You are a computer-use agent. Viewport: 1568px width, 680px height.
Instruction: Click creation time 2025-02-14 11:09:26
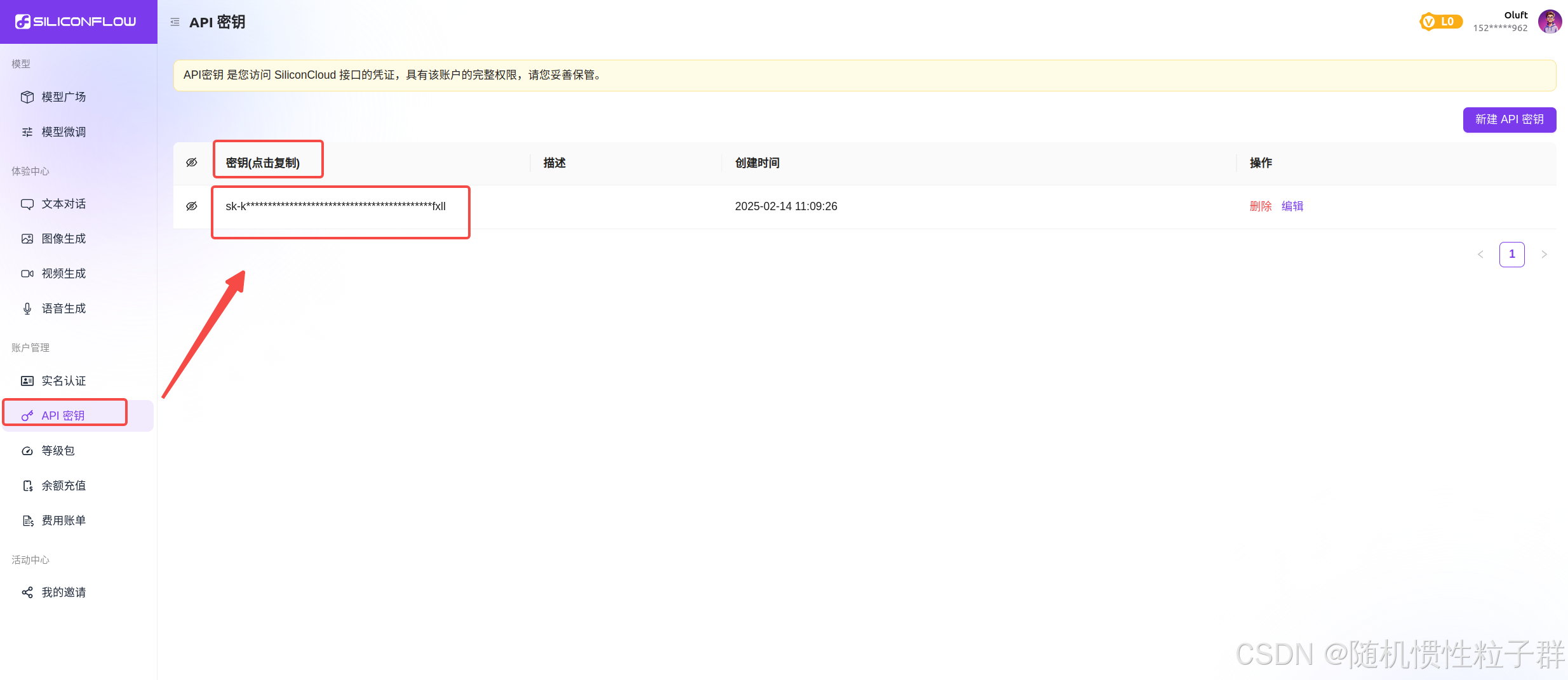786,206
